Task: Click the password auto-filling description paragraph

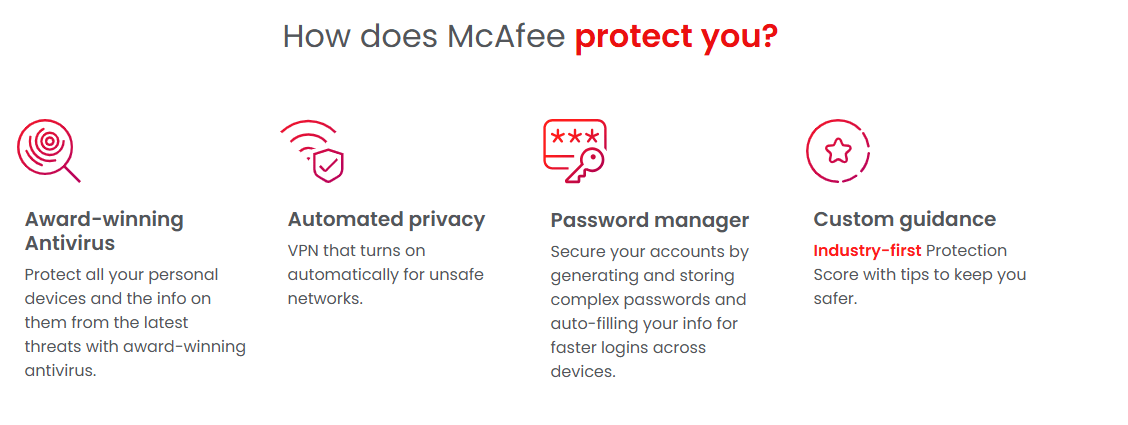Action: click(648, 311)
